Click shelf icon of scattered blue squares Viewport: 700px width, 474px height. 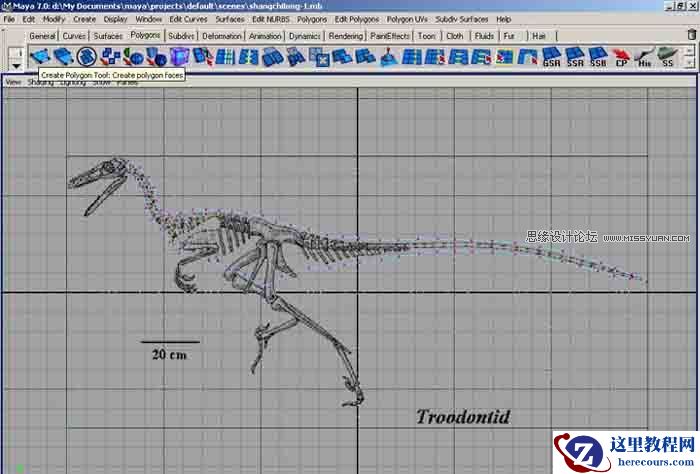click(x=110, y=57)
